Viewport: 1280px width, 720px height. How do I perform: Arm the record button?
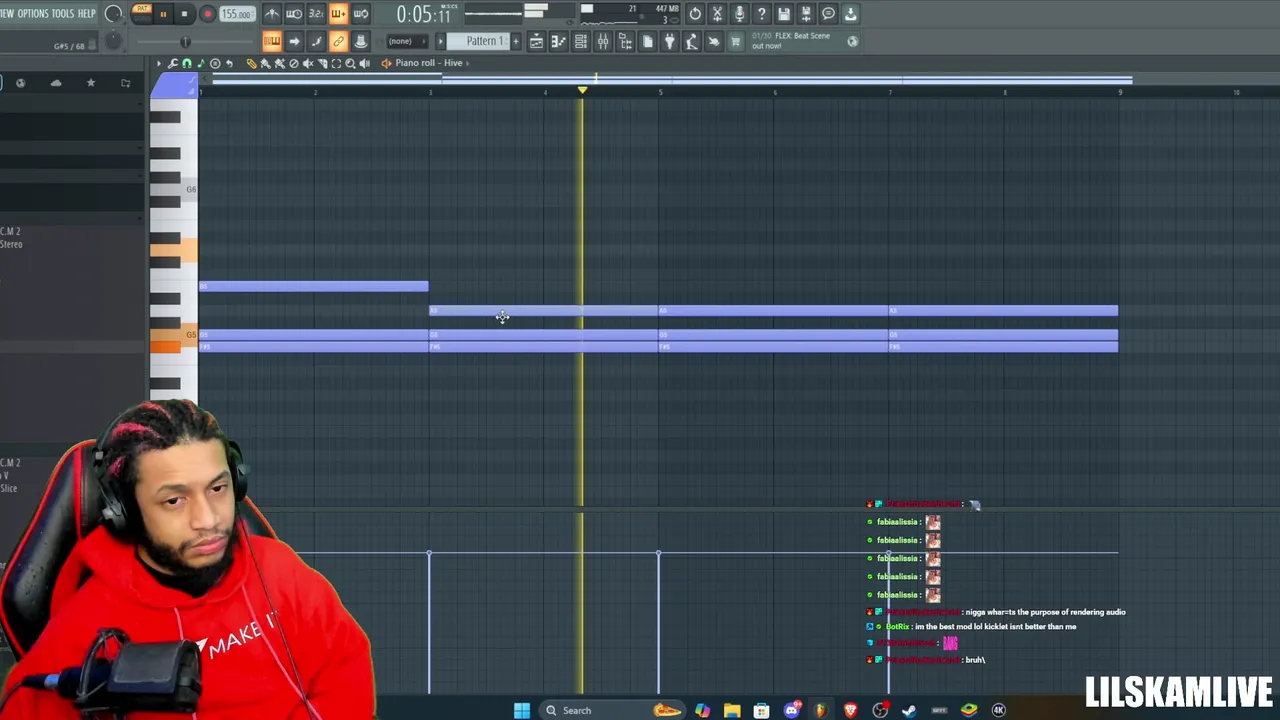pyautogui.click(x=208, y=14)
